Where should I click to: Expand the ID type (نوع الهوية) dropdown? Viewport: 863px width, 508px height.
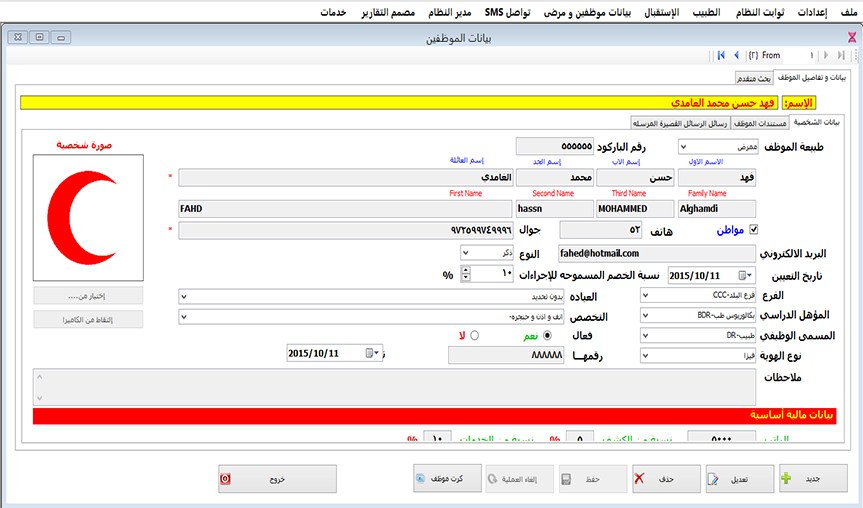(644, 355)
